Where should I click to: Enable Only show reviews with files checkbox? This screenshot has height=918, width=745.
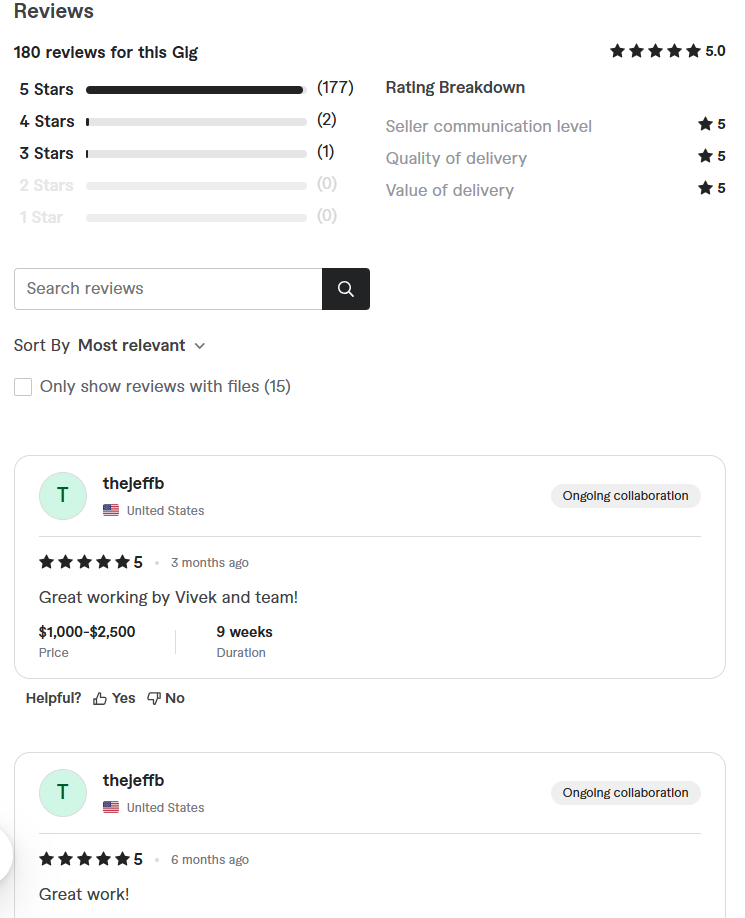(x=23, y=387)
